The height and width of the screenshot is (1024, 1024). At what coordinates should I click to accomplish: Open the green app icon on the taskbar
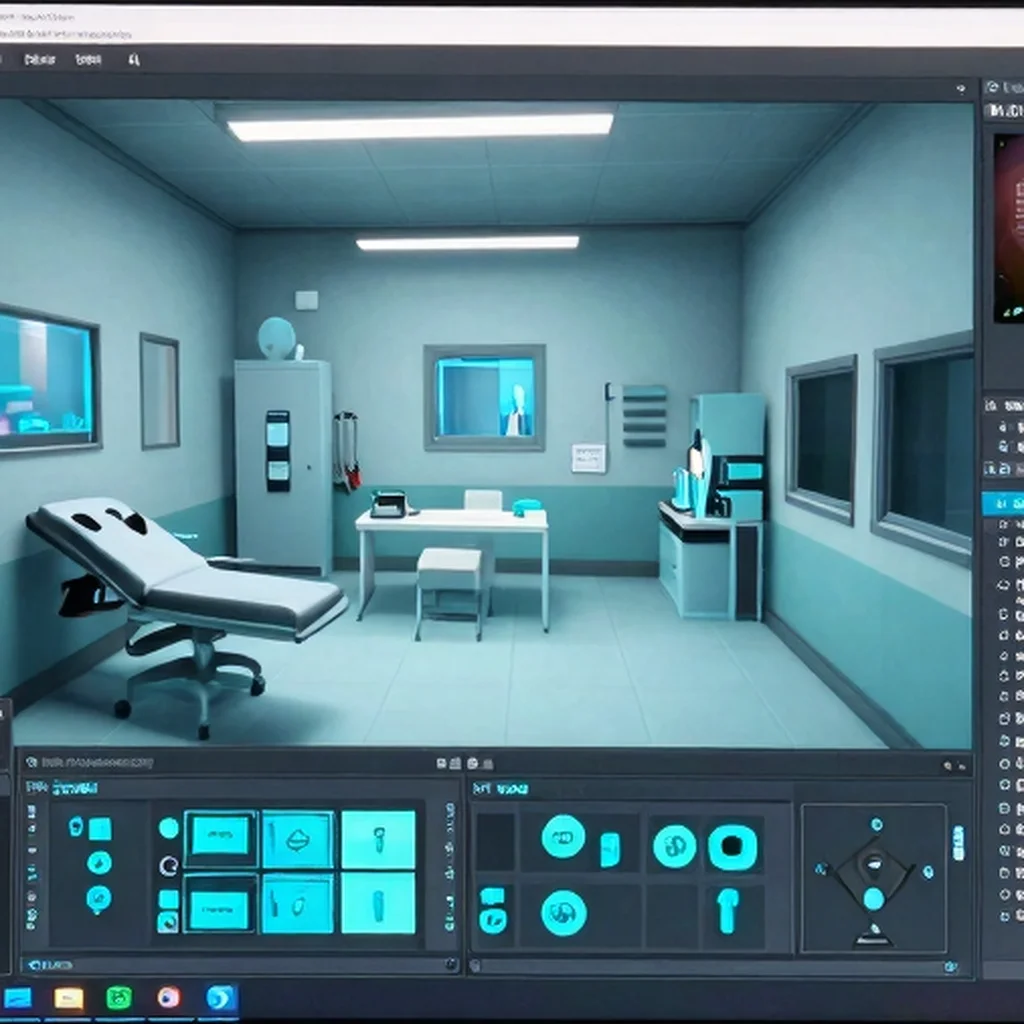(119, 998)
